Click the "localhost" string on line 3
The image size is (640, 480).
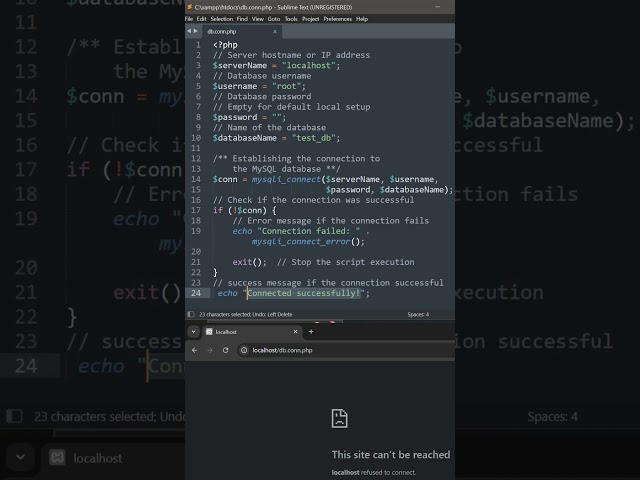(x=309, y=65)
